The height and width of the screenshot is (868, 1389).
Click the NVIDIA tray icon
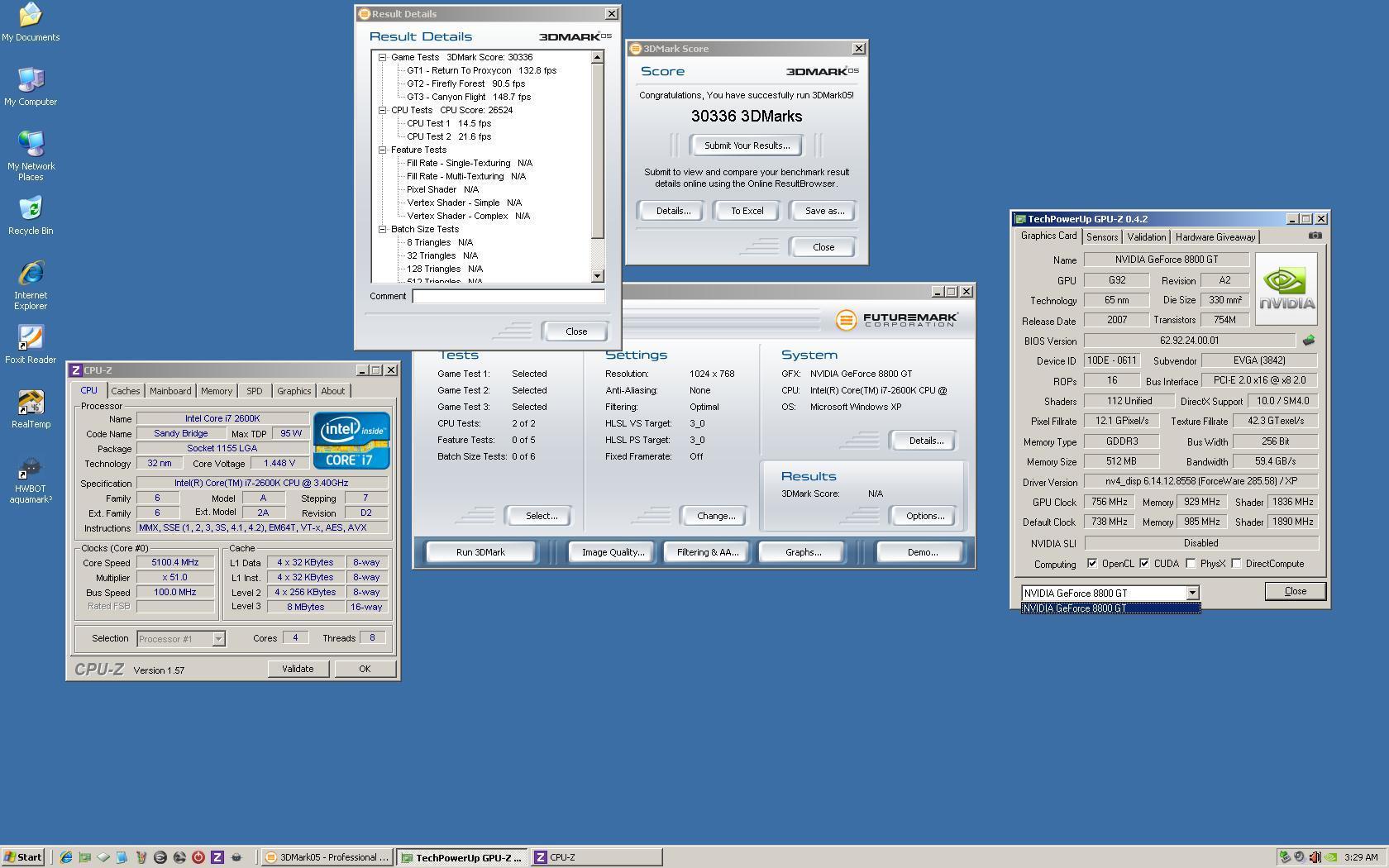tap(1329, 857)
